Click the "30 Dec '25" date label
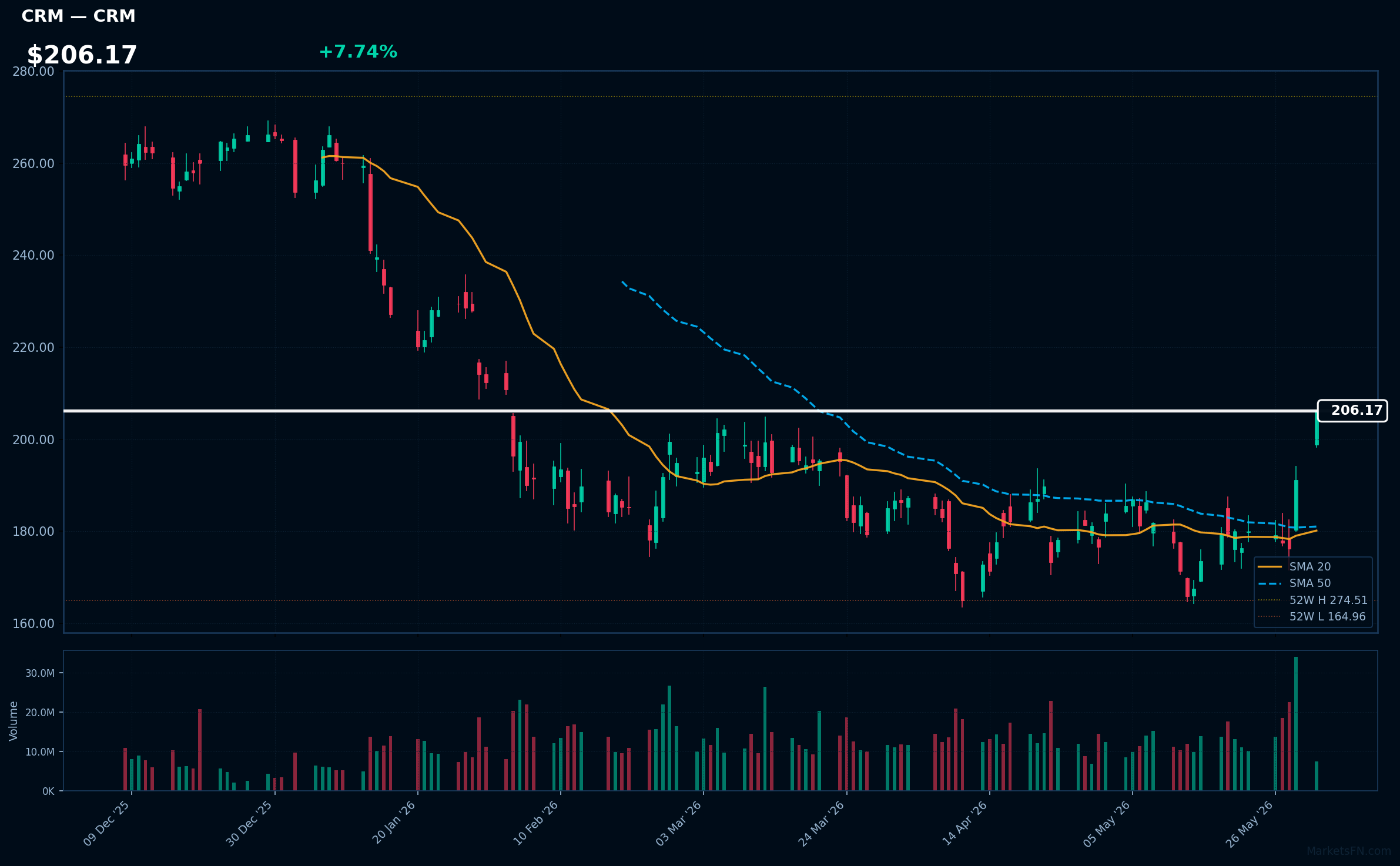This screenshot has width=1400, height=866. click(250, 823)
